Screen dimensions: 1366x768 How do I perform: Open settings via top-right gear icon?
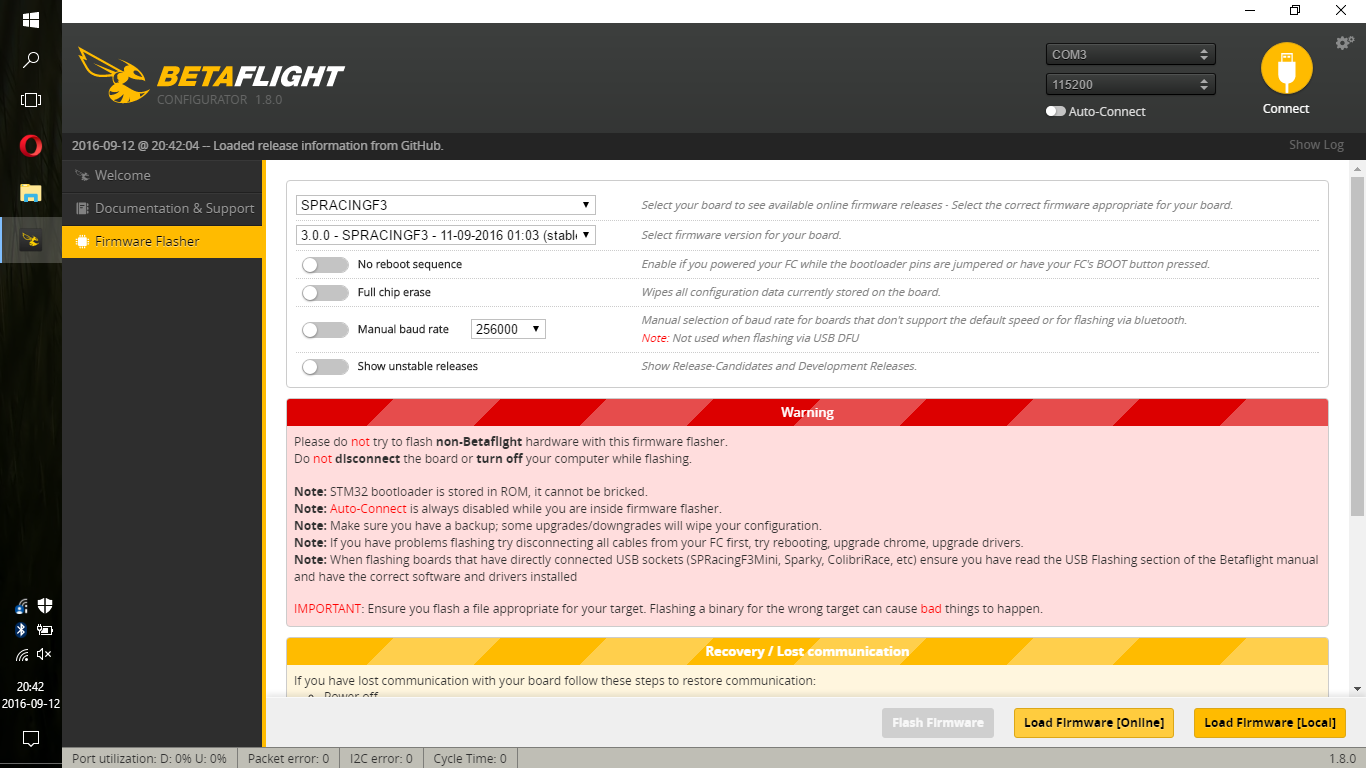point(1344,43)
